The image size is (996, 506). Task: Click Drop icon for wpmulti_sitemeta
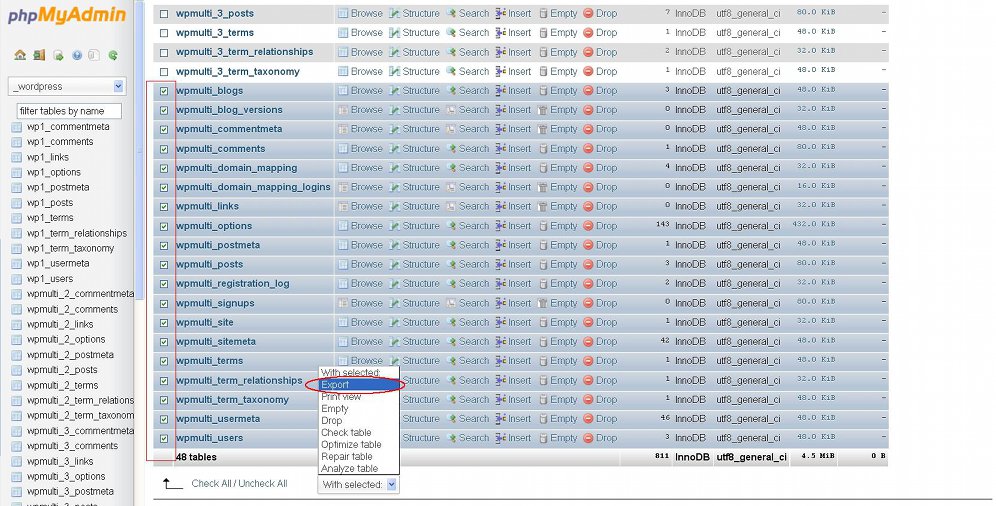[x=588, y=342]
